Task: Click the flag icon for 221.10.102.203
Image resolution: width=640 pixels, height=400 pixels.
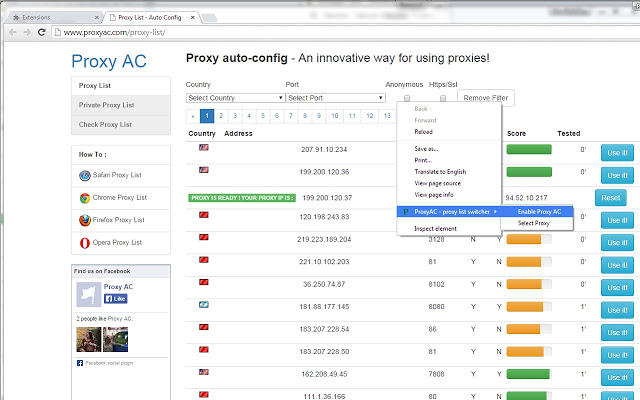Action: tap(204, 260)
